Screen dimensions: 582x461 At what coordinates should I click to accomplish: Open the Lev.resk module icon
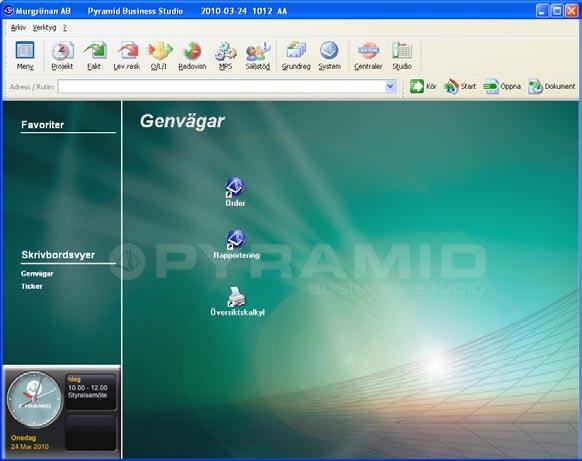coord(127,56)
